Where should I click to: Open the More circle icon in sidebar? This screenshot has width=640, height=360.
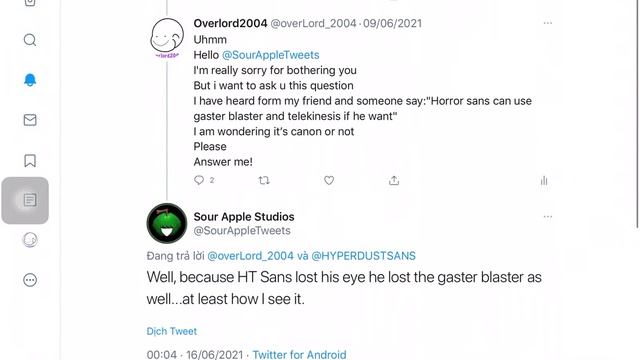[x=30, y=280]
